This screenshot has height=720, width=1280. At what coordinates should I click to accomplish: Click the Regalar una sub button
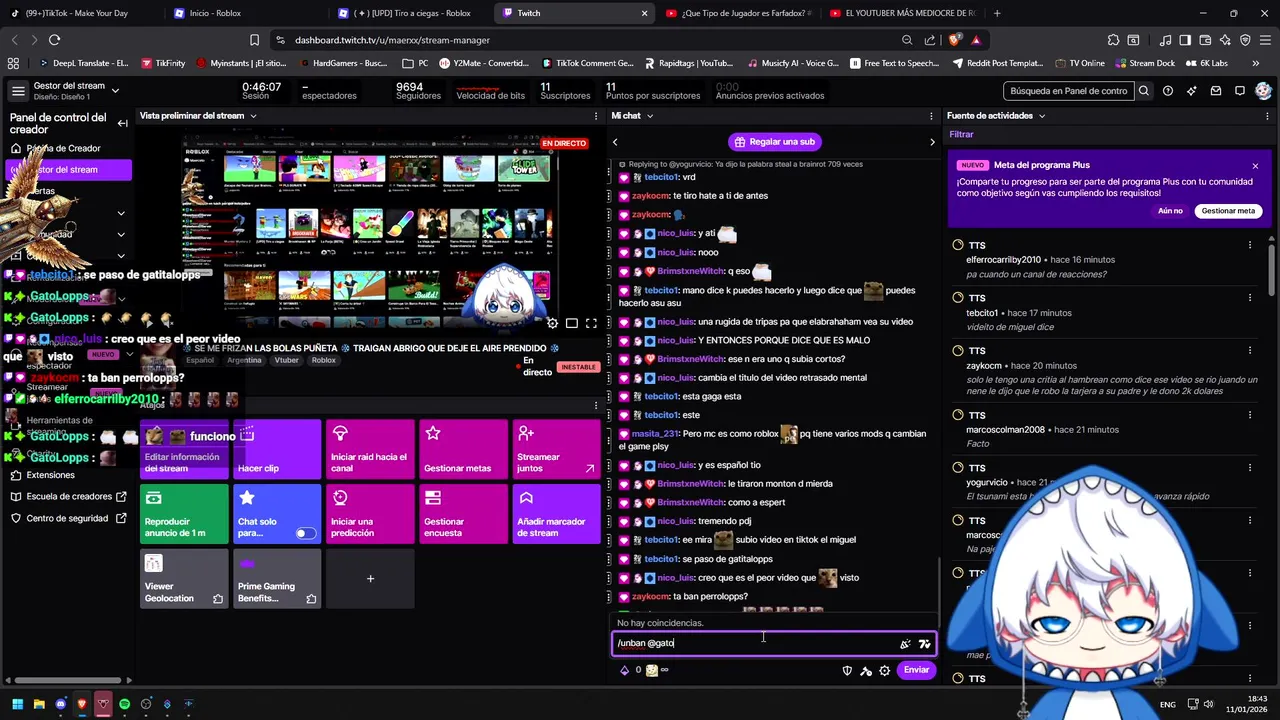(774, 142)
